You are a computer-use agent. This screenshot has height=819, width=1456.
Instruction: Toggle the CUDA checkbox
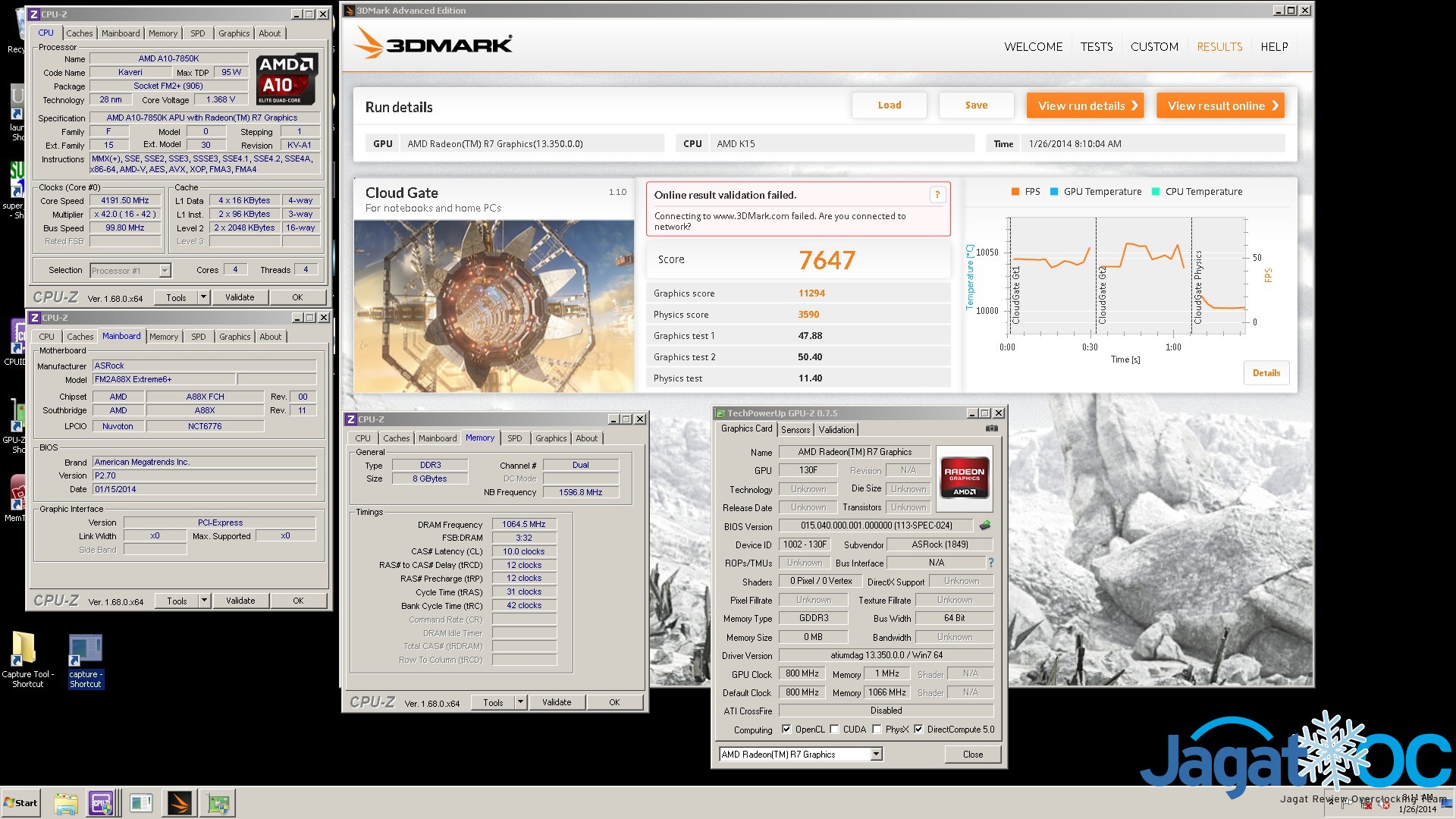coord(835,730)
